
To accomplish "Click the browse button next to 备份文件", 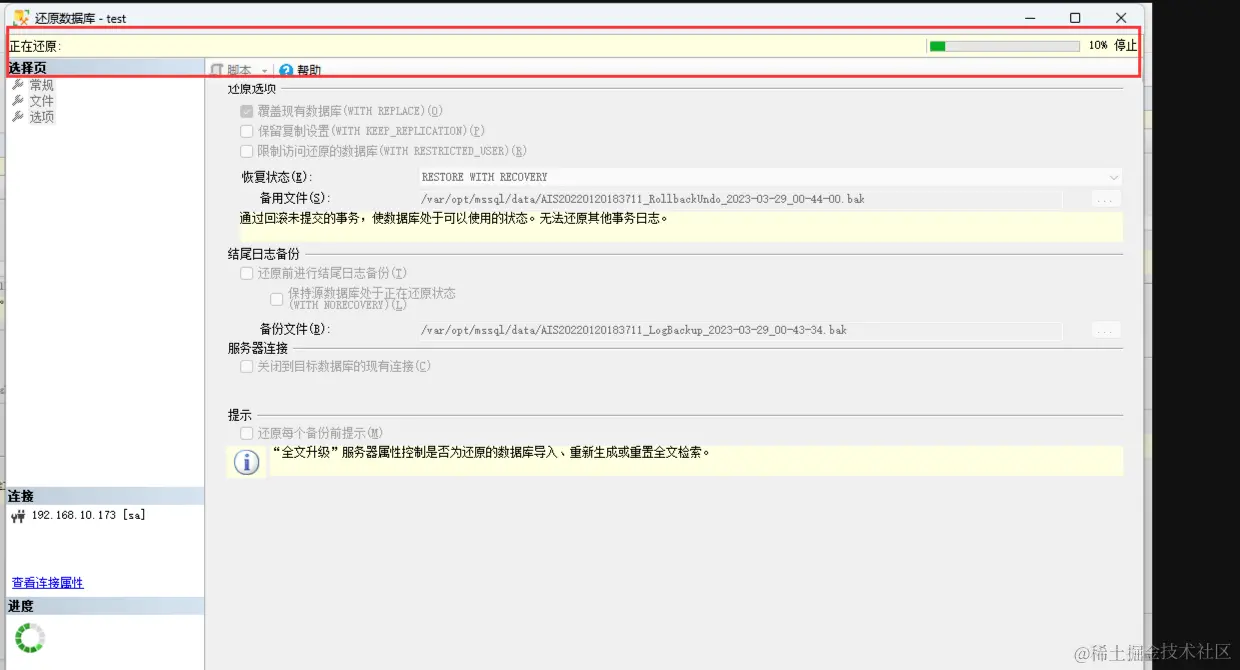I will [1106, 330].
